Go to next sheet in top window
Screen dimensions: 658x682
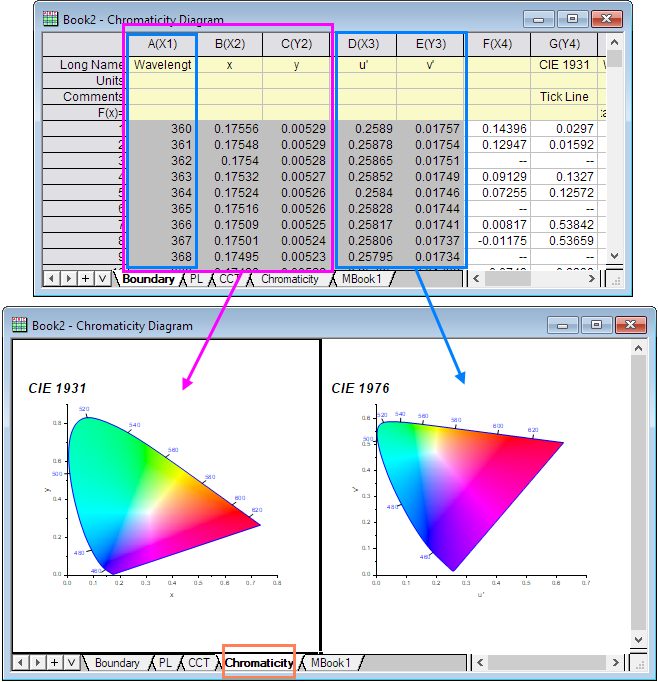[68, 279]
